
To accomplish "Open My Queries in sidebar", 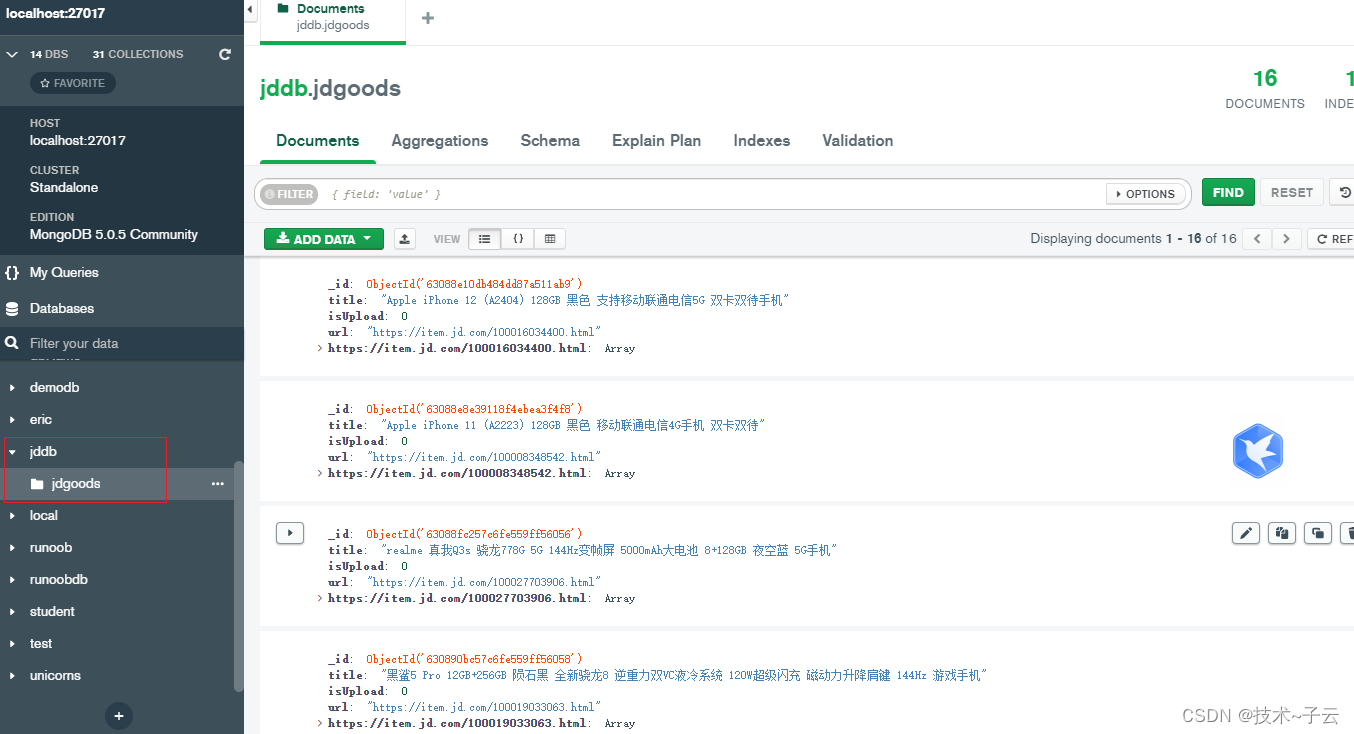I will tap(122, 272).
